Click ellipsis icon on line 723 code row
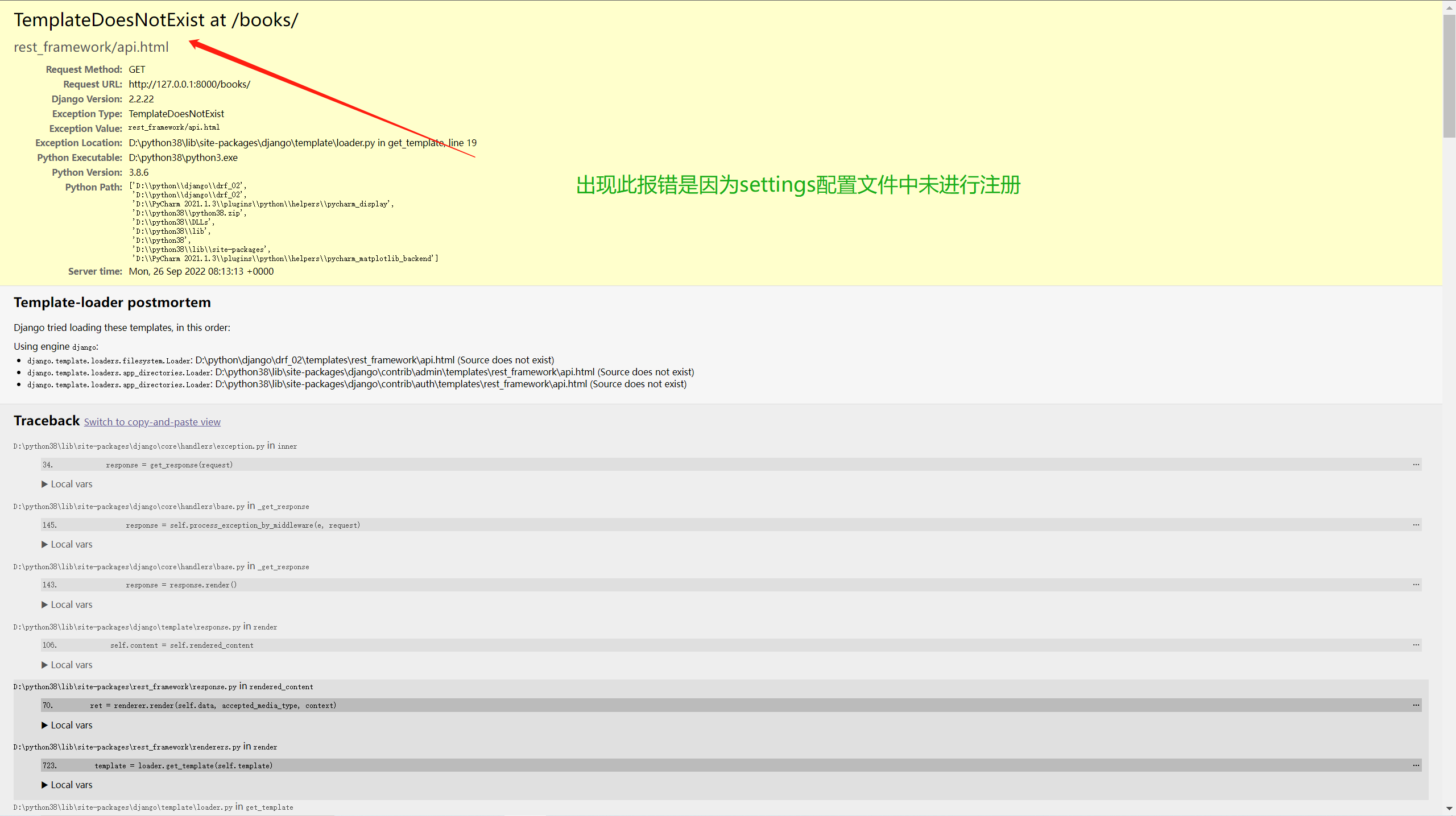1456x816 pixels. pos(1416,766)
